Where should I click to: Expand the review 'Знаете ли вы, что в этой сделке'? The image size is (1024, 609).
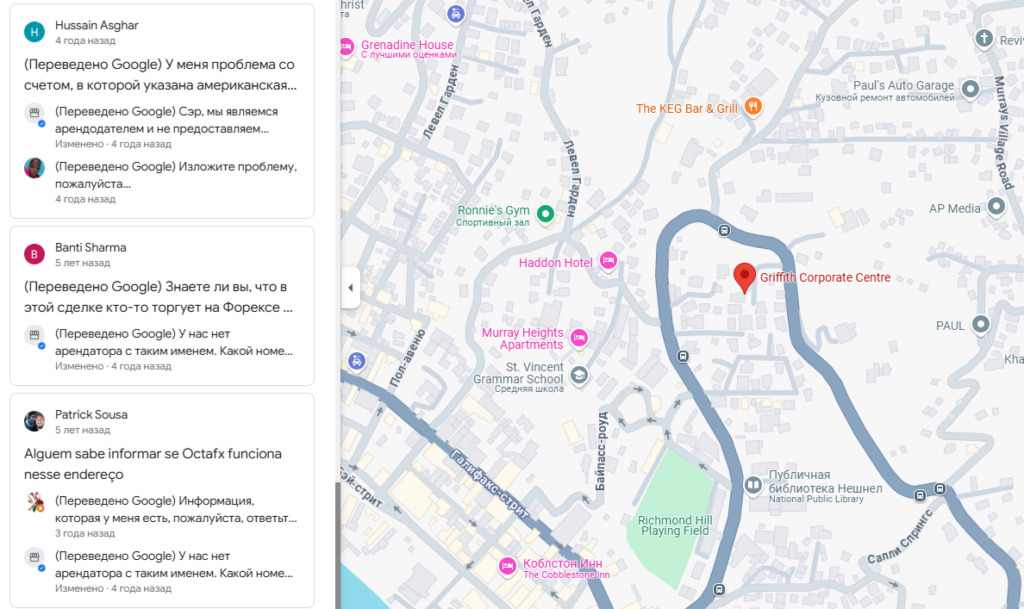point(159,297)
